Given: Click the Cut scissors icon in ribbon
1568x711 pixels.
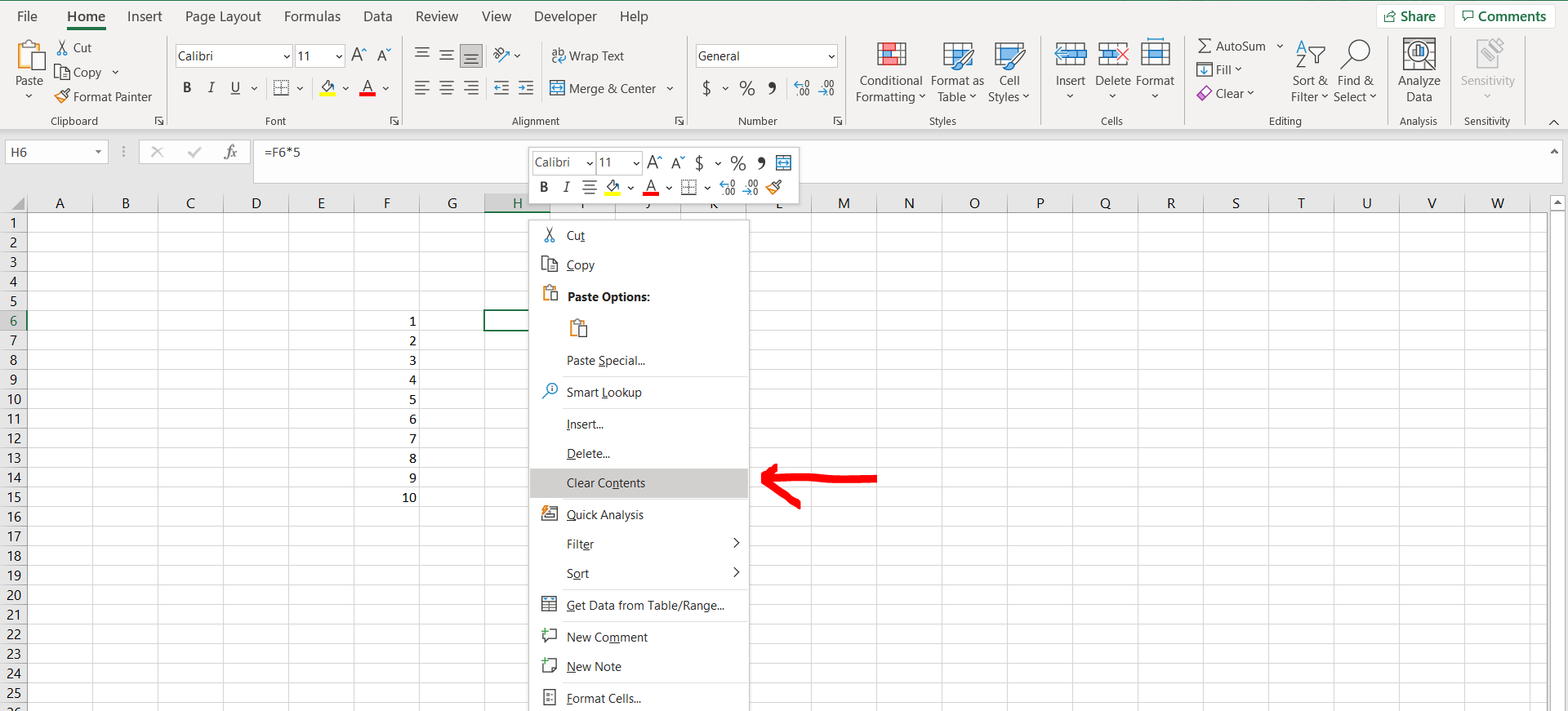Looking at the screenshot, I should pyautogui.click(x=62, y=47).
